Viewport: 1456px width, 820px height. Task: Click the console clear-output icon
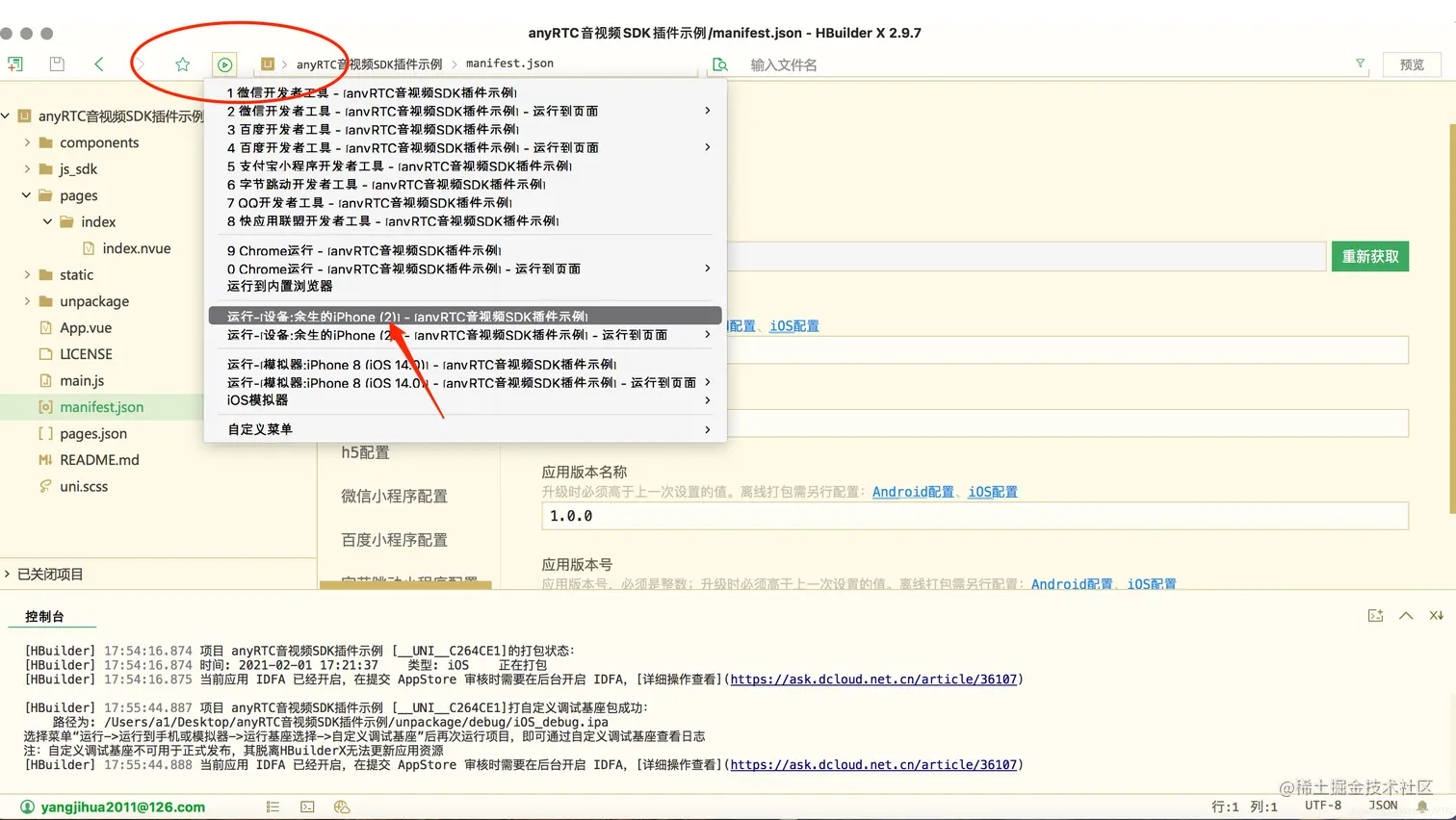pos(1375,616)
